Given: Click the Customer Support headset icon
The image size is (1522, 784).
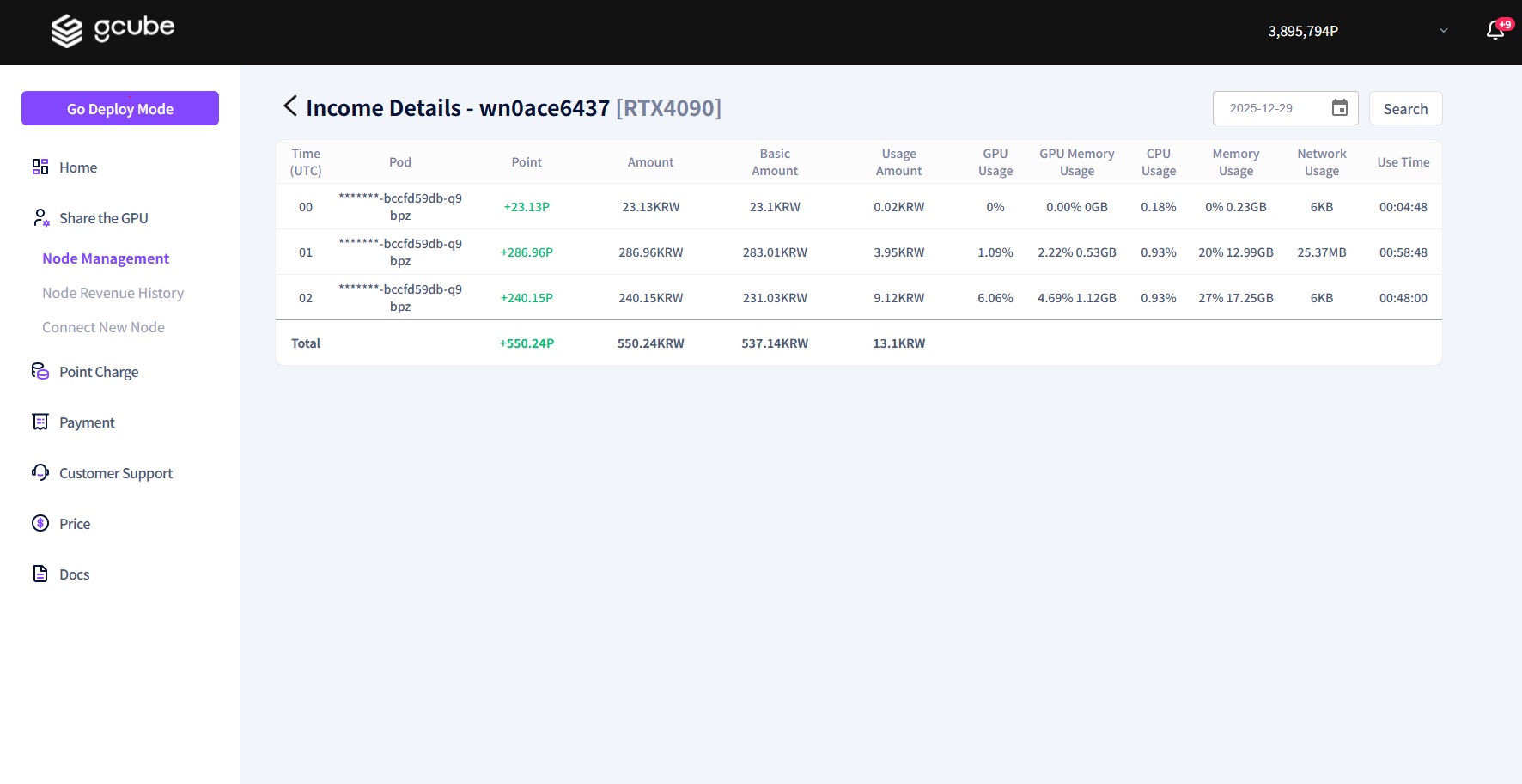Looking at the screenshot, I should [x=40, y=472].
